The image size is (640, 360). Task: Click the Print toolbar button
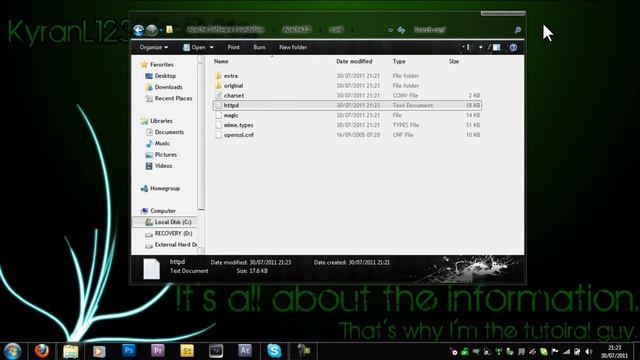(x=233, y=47)
